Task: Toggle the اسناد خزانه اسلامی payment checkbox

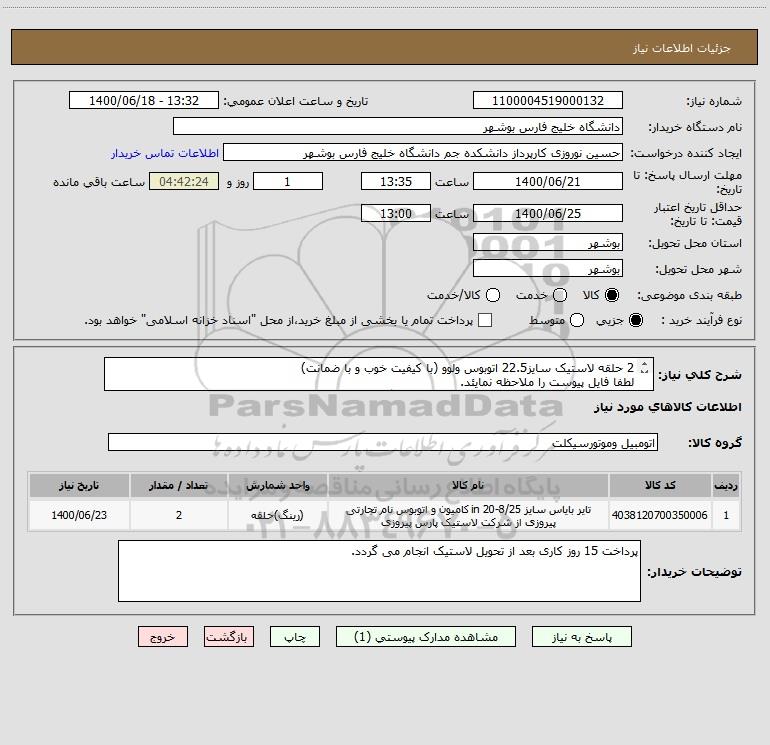Action: tap(485, 320)
